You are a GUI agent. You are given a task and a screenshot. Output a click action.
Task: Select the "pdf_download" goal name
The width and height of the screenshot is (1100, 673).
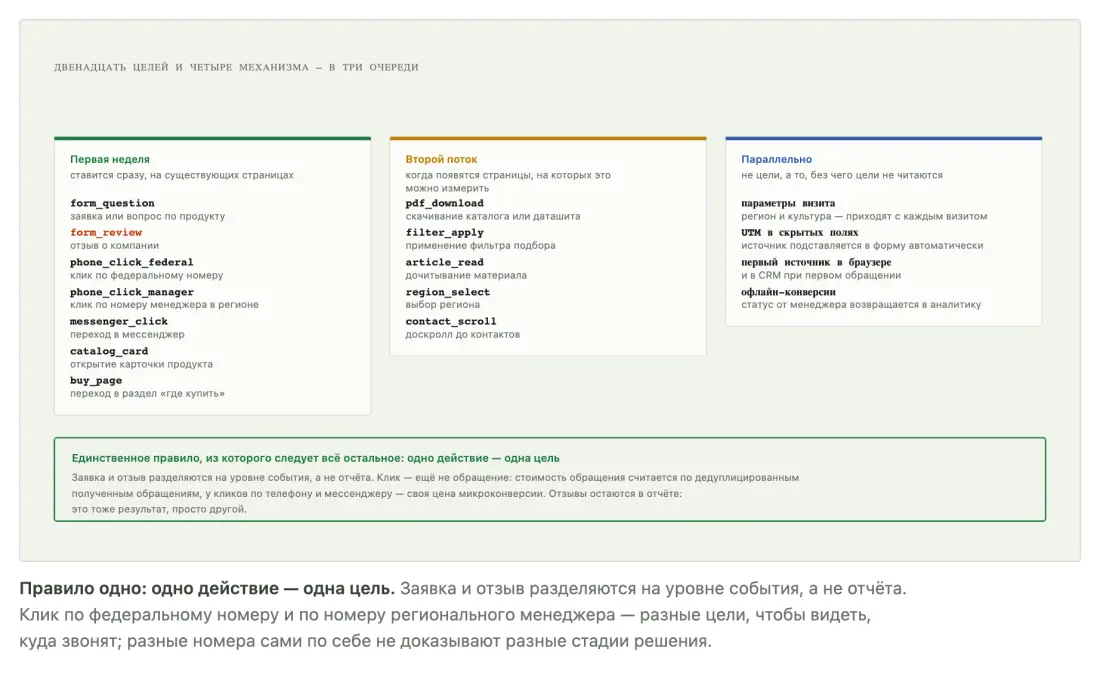coord(444,204)
